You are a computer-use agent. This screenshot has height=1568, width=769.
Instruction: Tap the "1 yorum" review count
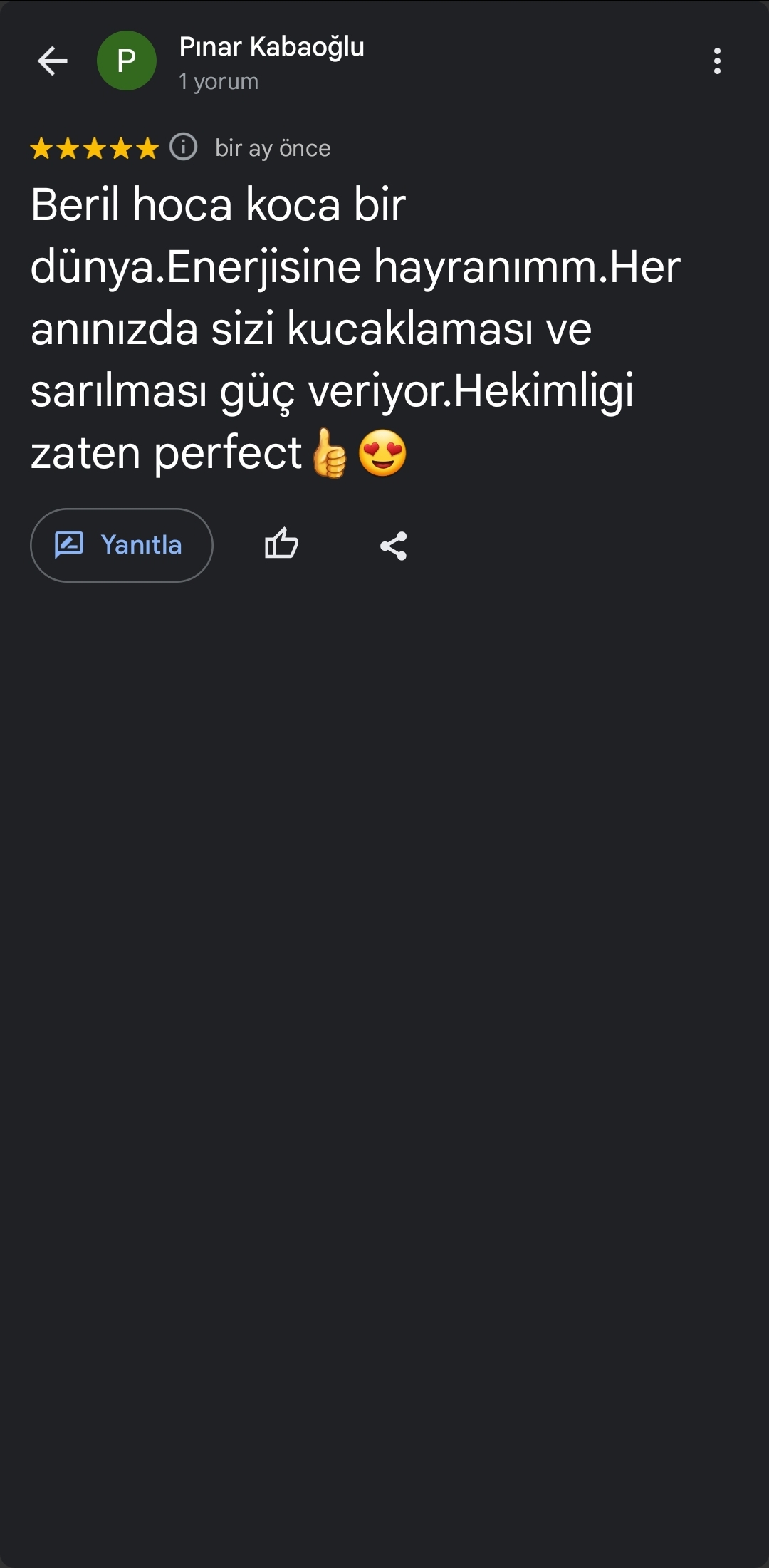219,82
